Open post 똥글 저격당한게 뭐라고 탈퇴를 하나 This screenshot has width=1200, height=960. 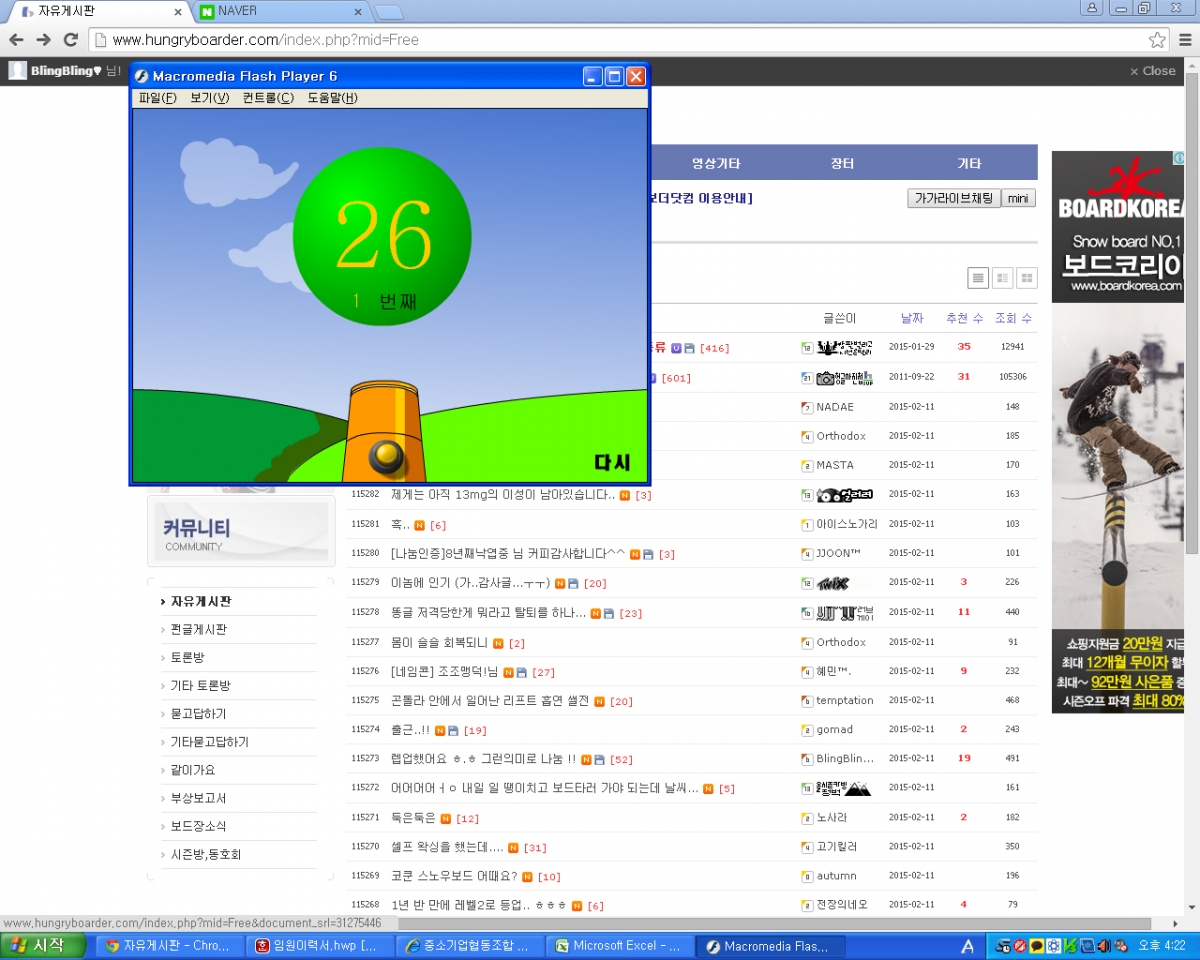coord(488,613)
